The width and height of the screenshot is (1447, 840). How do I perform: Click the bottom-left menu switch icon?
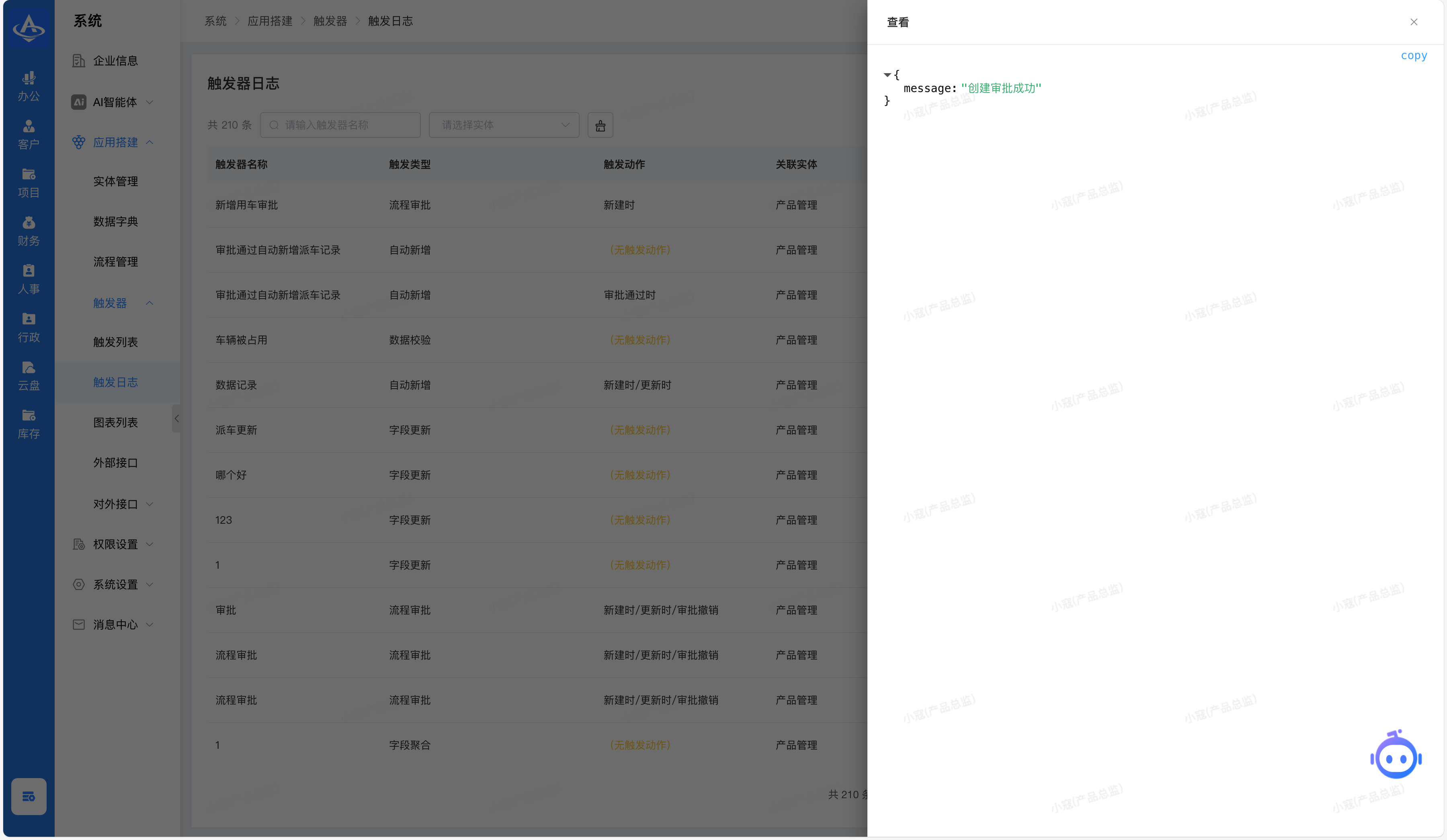(29, 796)
